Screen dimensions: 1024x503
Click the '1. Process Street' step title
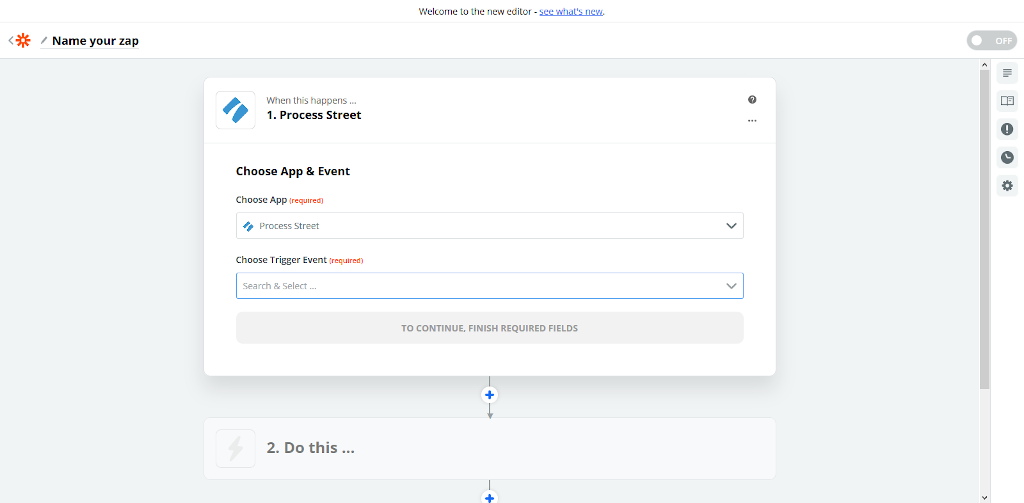(313, 115)
